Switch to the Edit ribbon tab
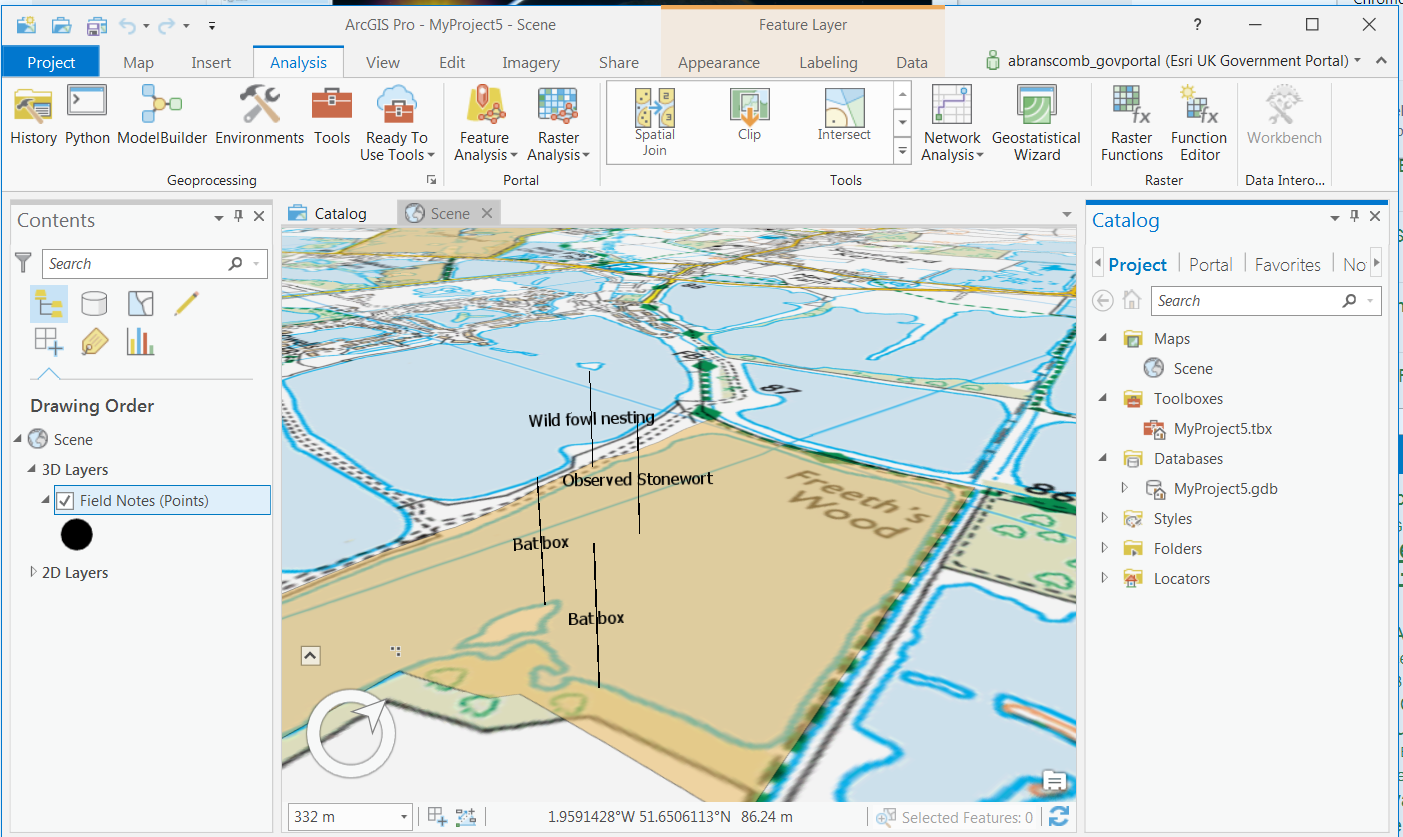Image resolution: width=1403 pixels, height=837 pixels. pos(452,62)
